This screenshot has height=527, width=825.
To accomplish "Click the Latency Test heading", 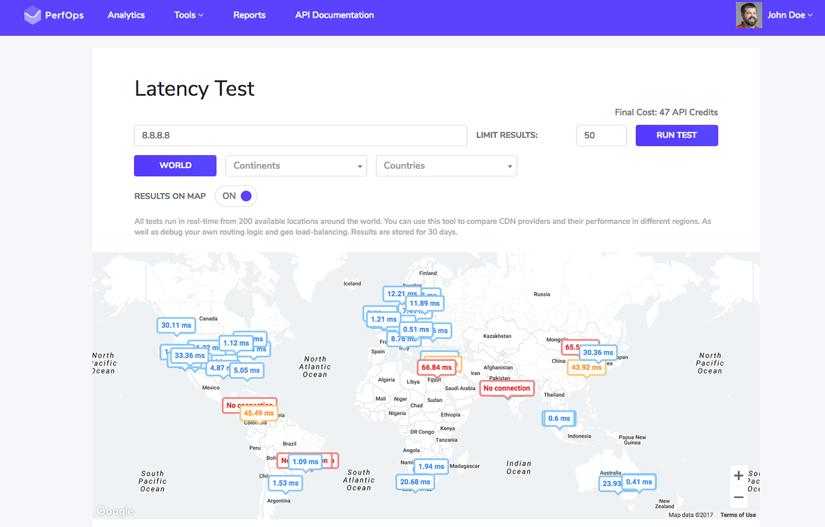I will tap(194, 88).
